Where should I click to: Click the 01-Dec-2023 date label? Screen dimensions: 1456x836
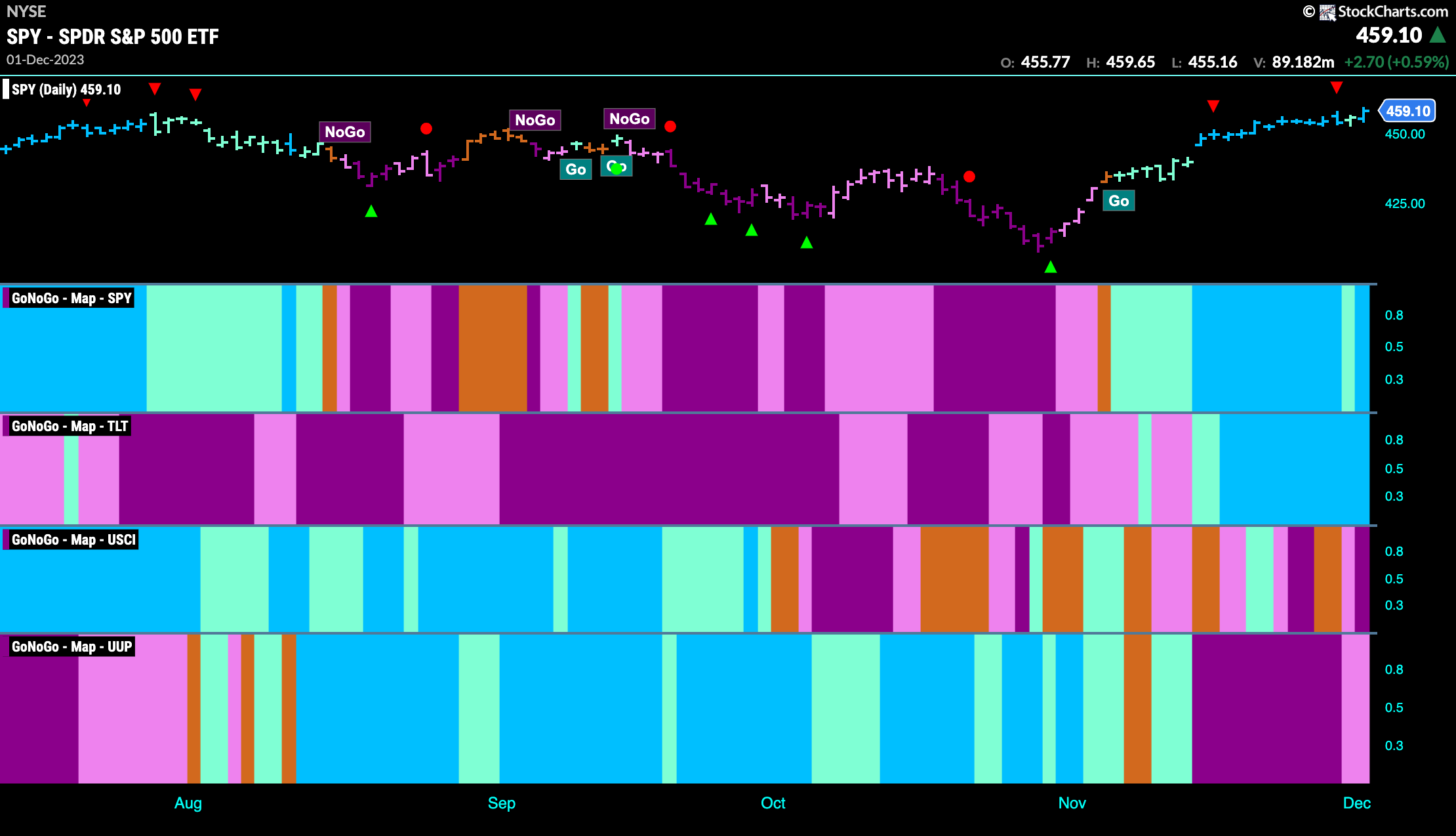[45, 60]
